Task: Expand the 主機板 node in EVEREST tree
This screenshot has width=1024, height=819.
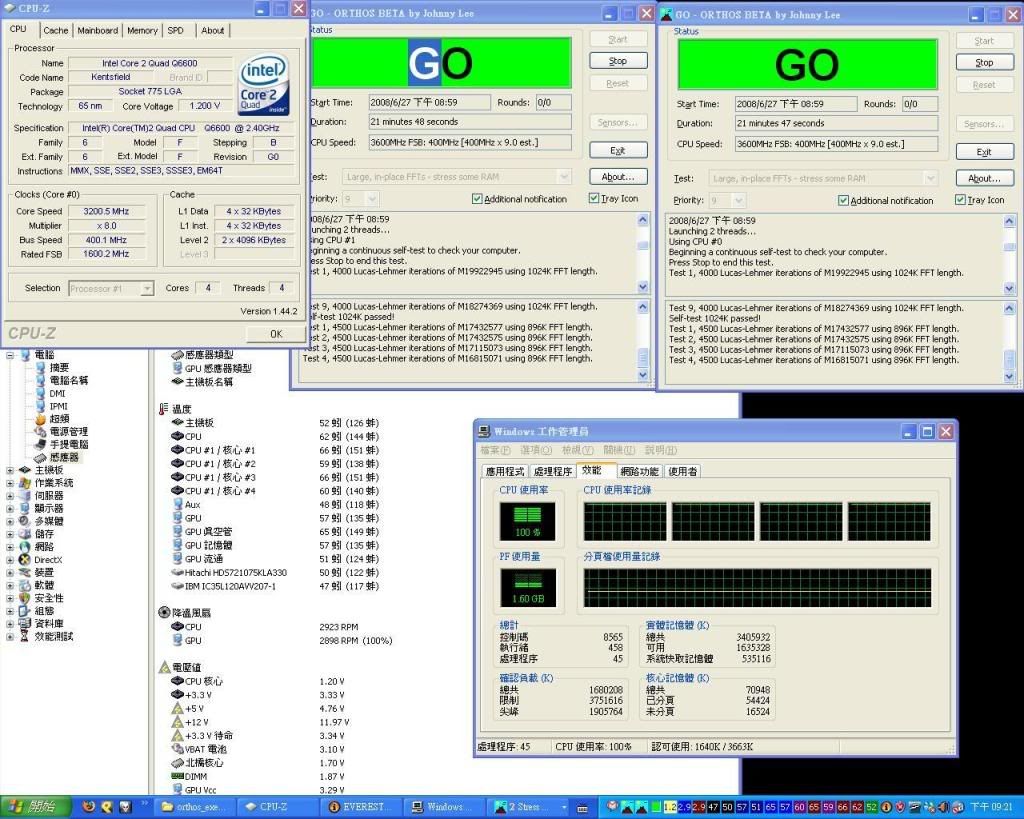Action: click(10, 469)
